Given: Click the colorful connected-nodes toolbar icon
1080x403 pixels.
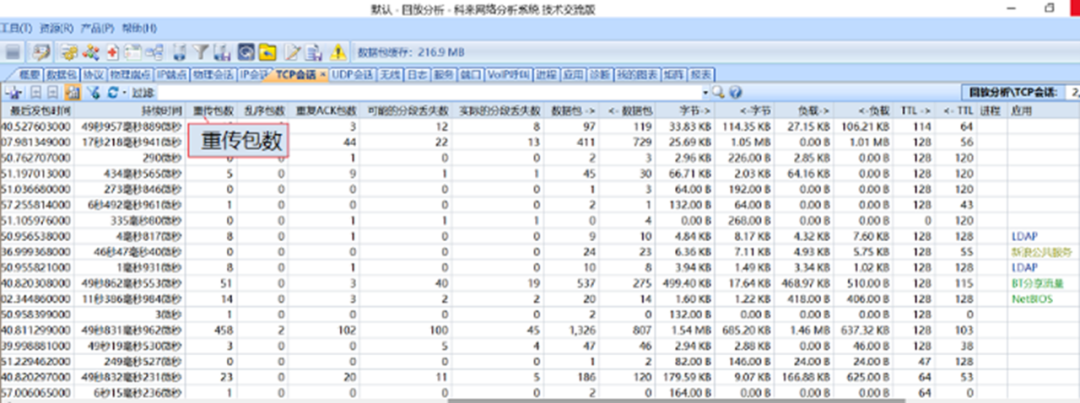Looking at the screenshot, I should coord(90,52).
